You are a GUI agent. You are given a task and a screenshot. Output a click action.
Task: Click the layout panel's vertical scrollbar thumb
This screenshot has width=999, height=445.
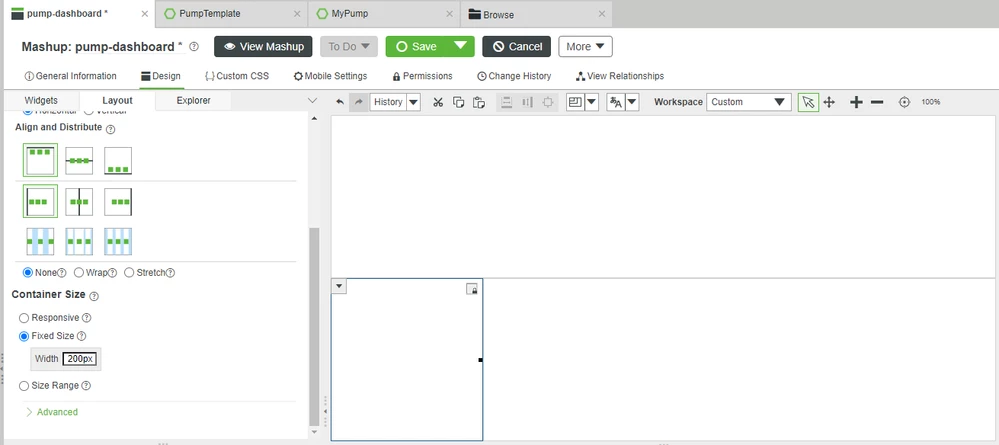click(313, 326)
